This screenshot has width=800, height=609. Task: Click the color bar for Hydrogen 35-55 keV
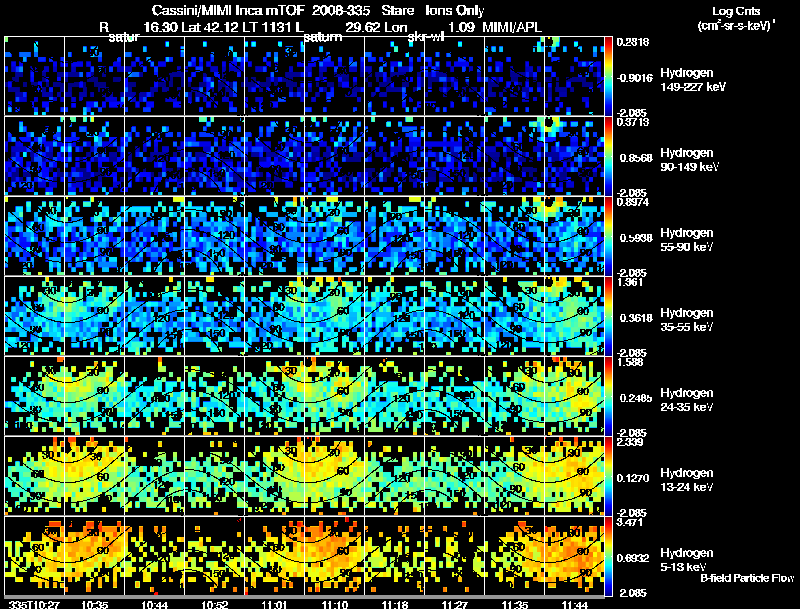tap(608, 316)
